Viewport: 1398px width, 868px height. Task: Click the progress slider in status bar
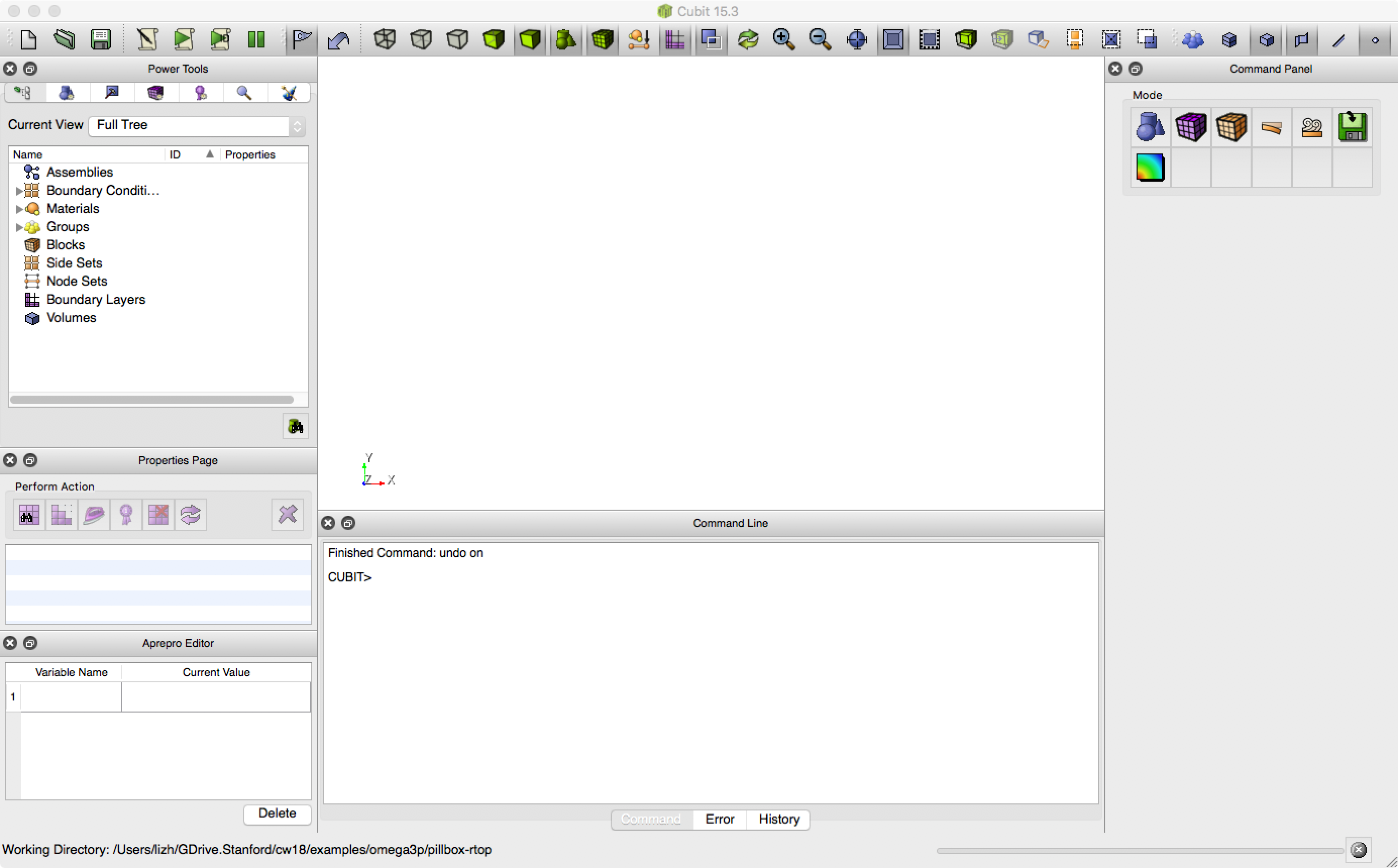tap(1140, 850)
